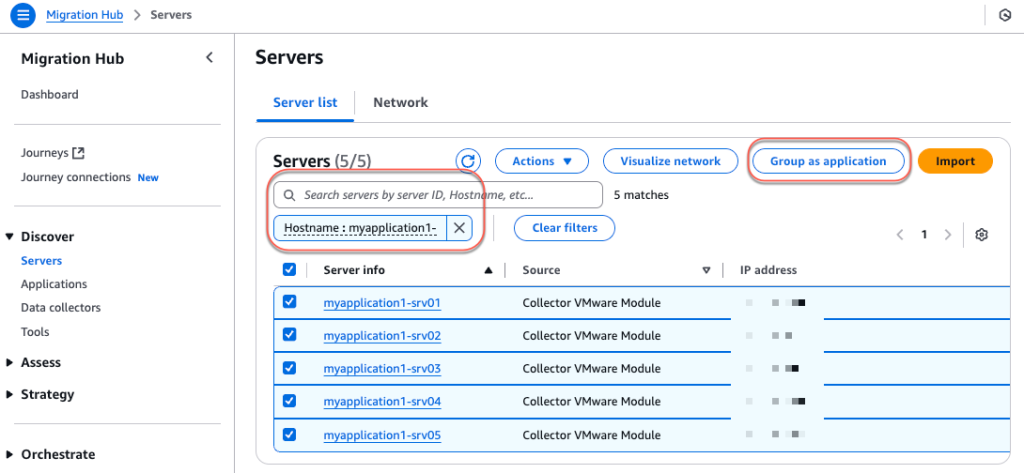Open Journey connections in sidebar

(x=75, y=177)
